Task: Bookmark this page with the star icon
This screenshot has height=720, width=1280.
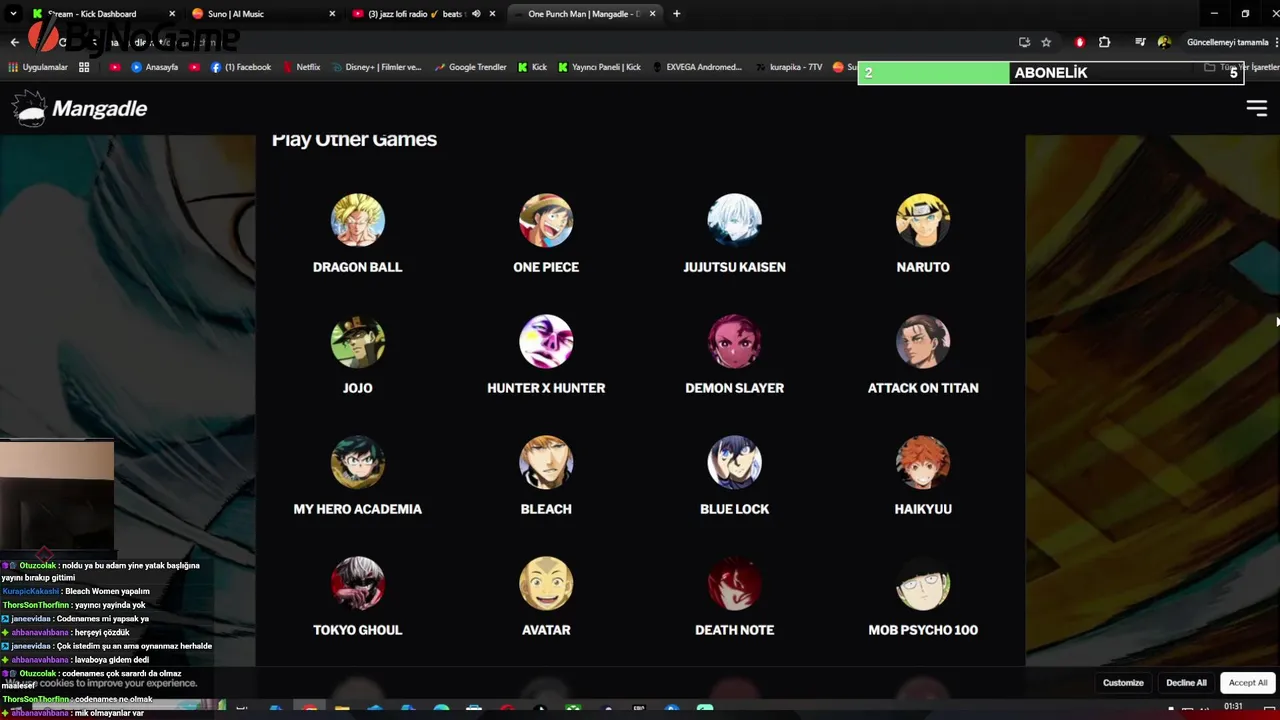Action: (1046, 42)
